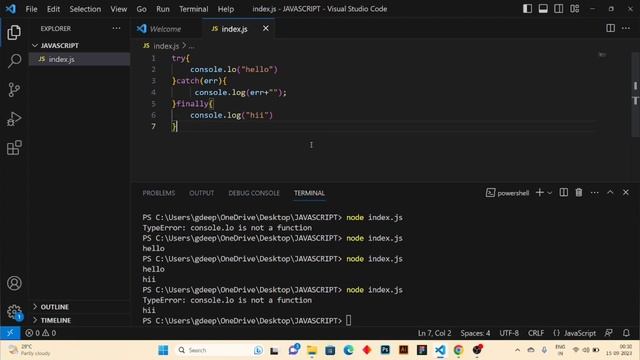Open the View menu
This screenshot has height=360, width=640.
(x=118, y=9)
